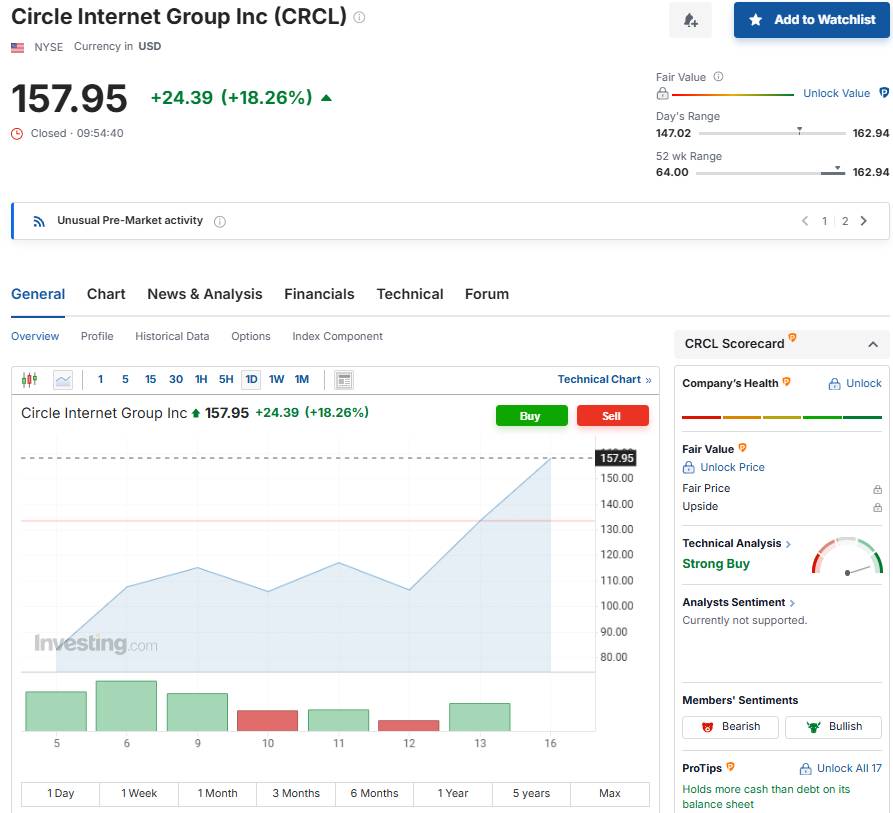Click the Fair Value info icon

click(718, 76)
